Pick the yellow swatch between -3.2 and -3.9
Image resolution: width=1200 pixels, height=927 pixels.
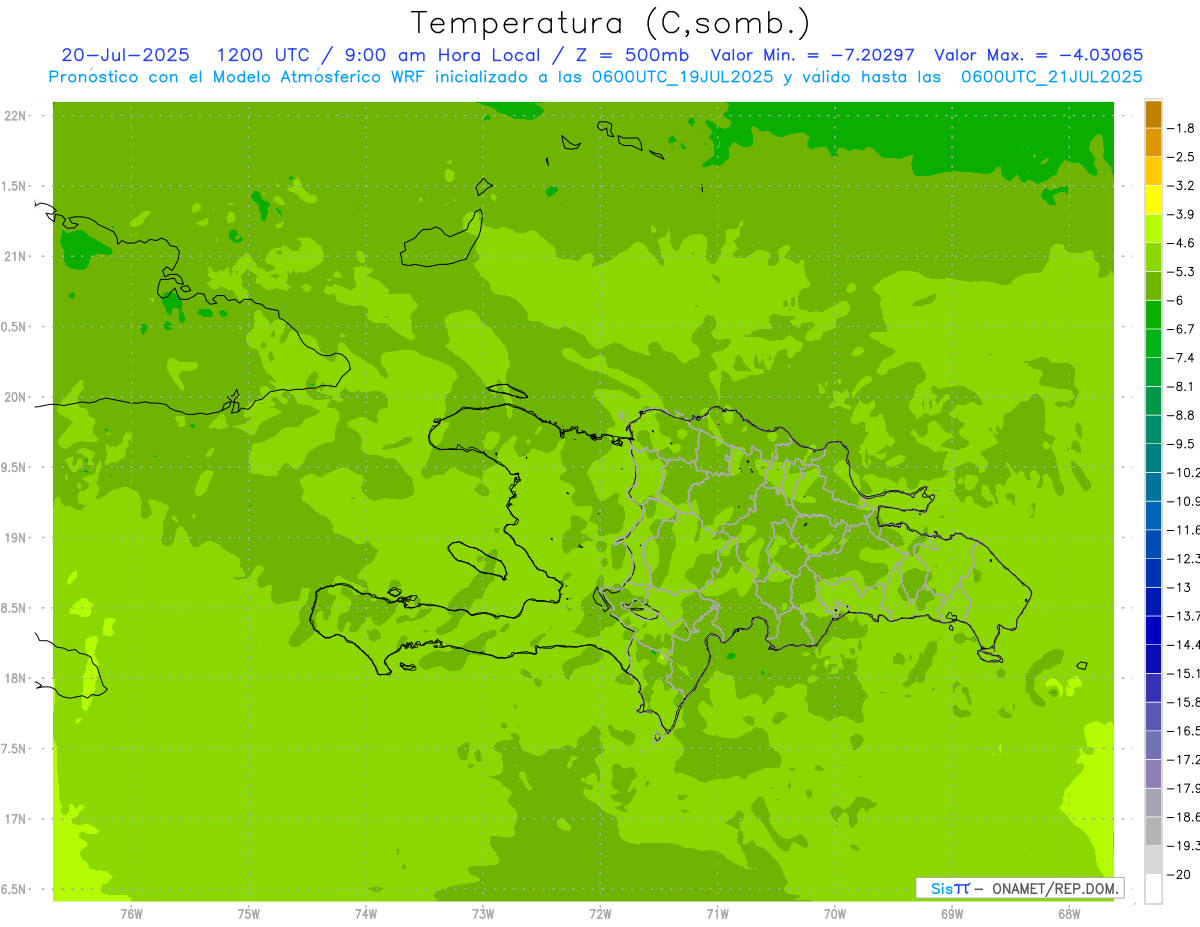(x=1153, y=200)
